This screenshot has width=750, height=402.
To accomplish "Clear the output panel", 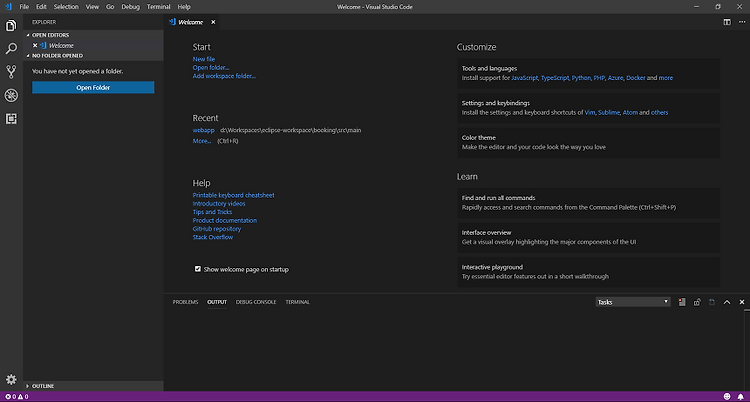I will click(x=682, y=302).
